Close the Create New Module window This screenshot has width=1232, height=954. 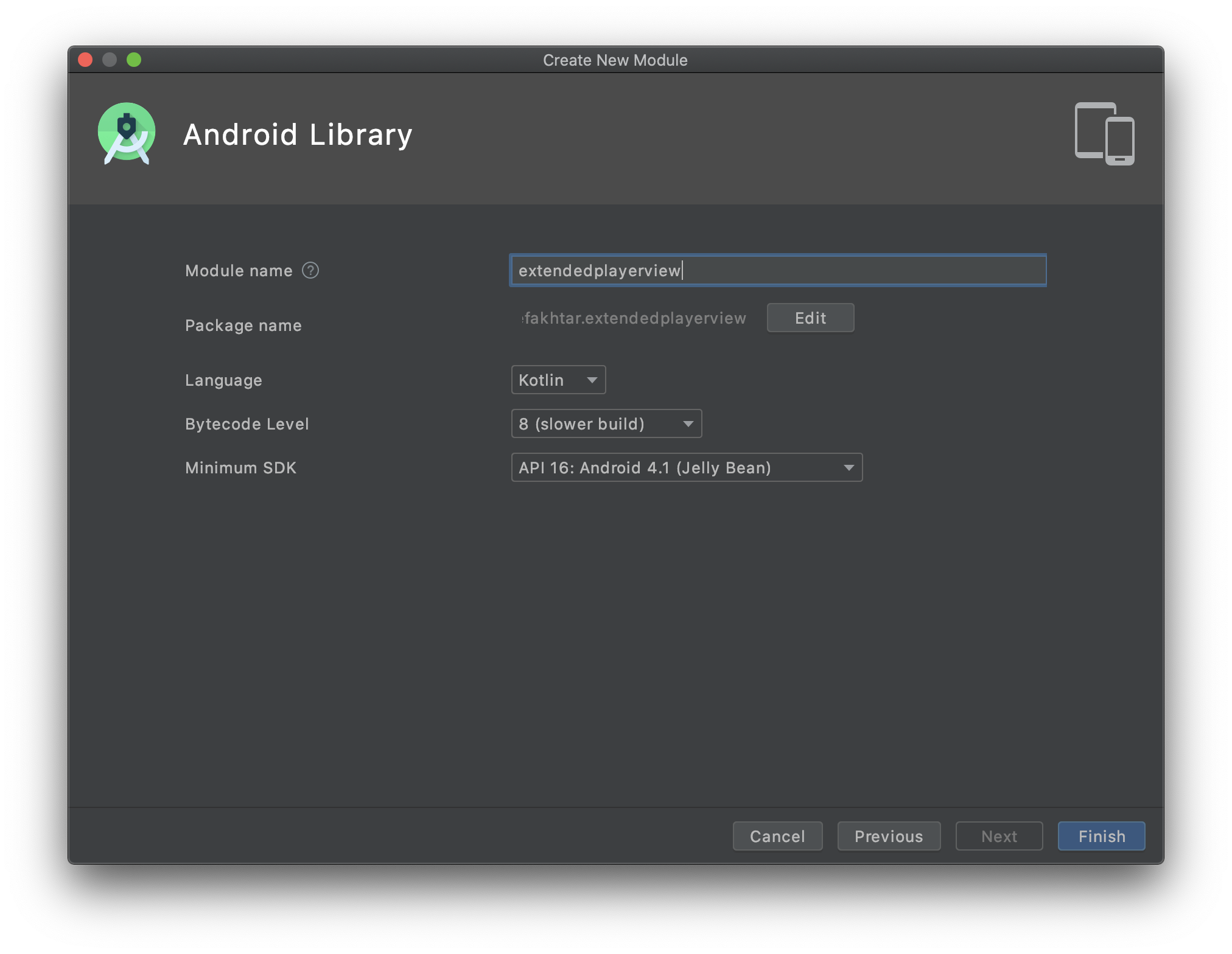coord(85,60)
